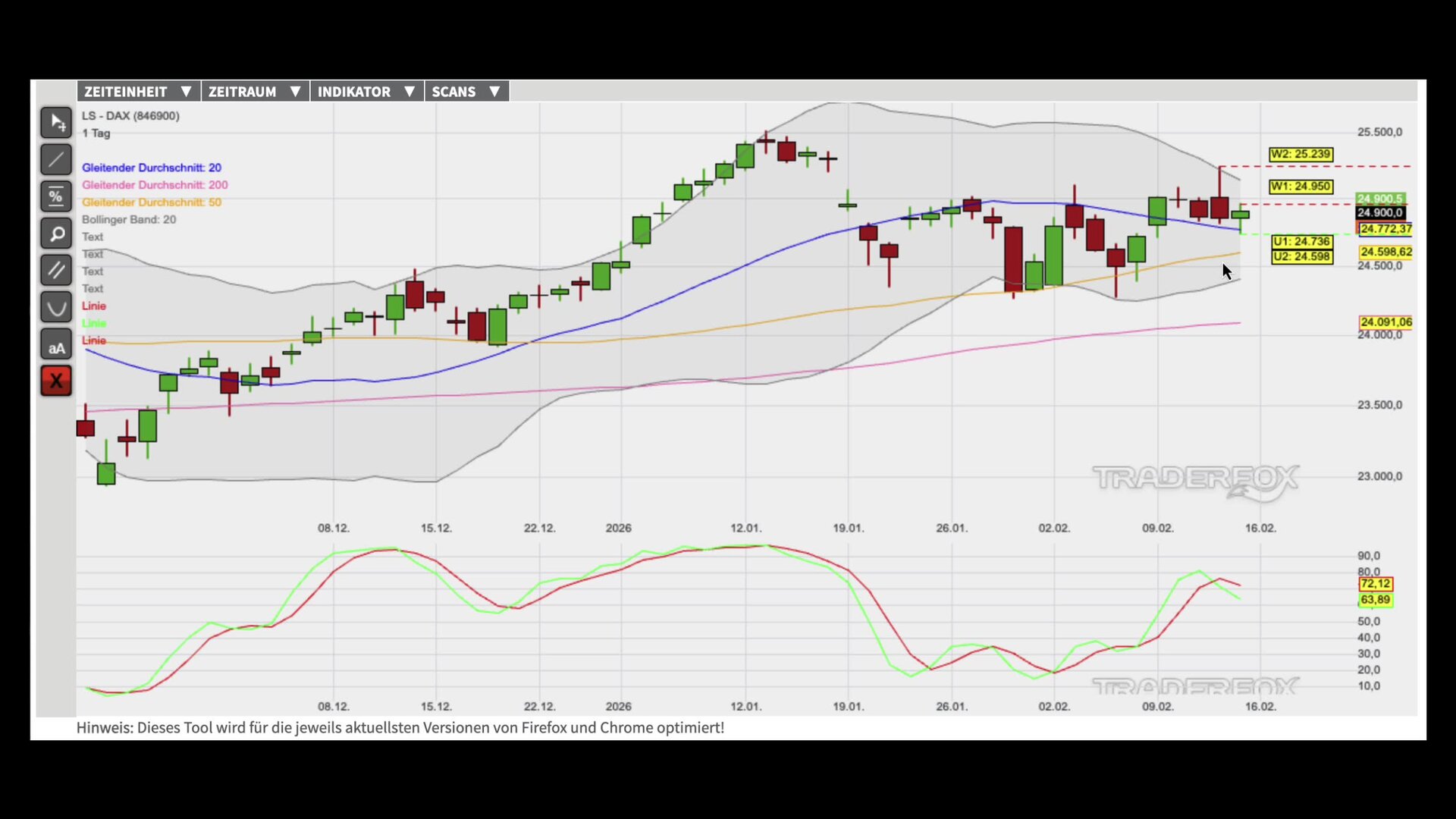The image size is (1456, 819).
Task: Select the percent retracement tool
Action: [x=56, y=197]
